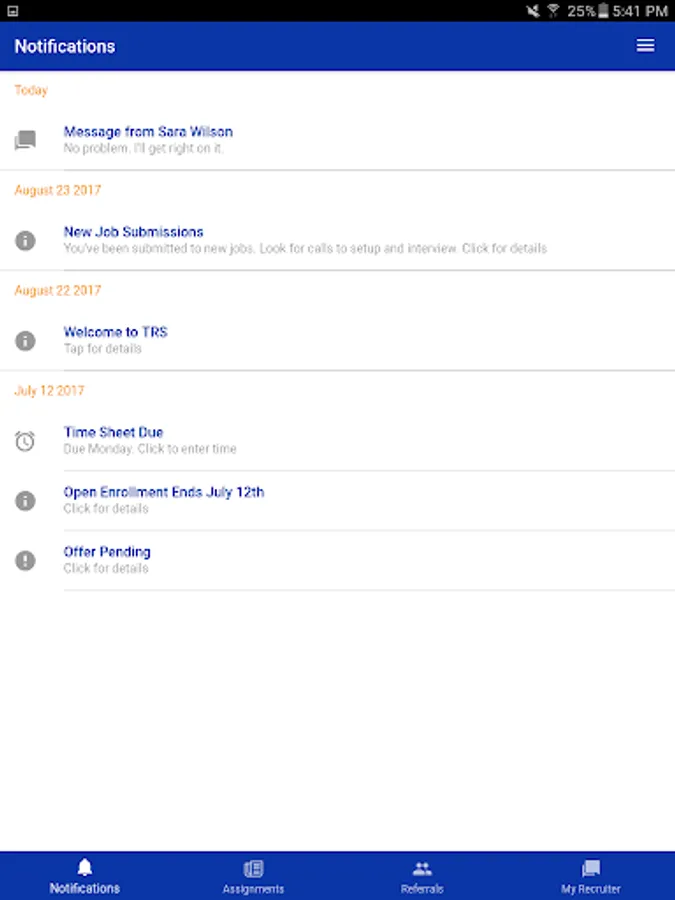Tap the alarm clock icon for Time Sheet Due
The width and height of the screenshot is (675, 900).
[x=25, y=440]
